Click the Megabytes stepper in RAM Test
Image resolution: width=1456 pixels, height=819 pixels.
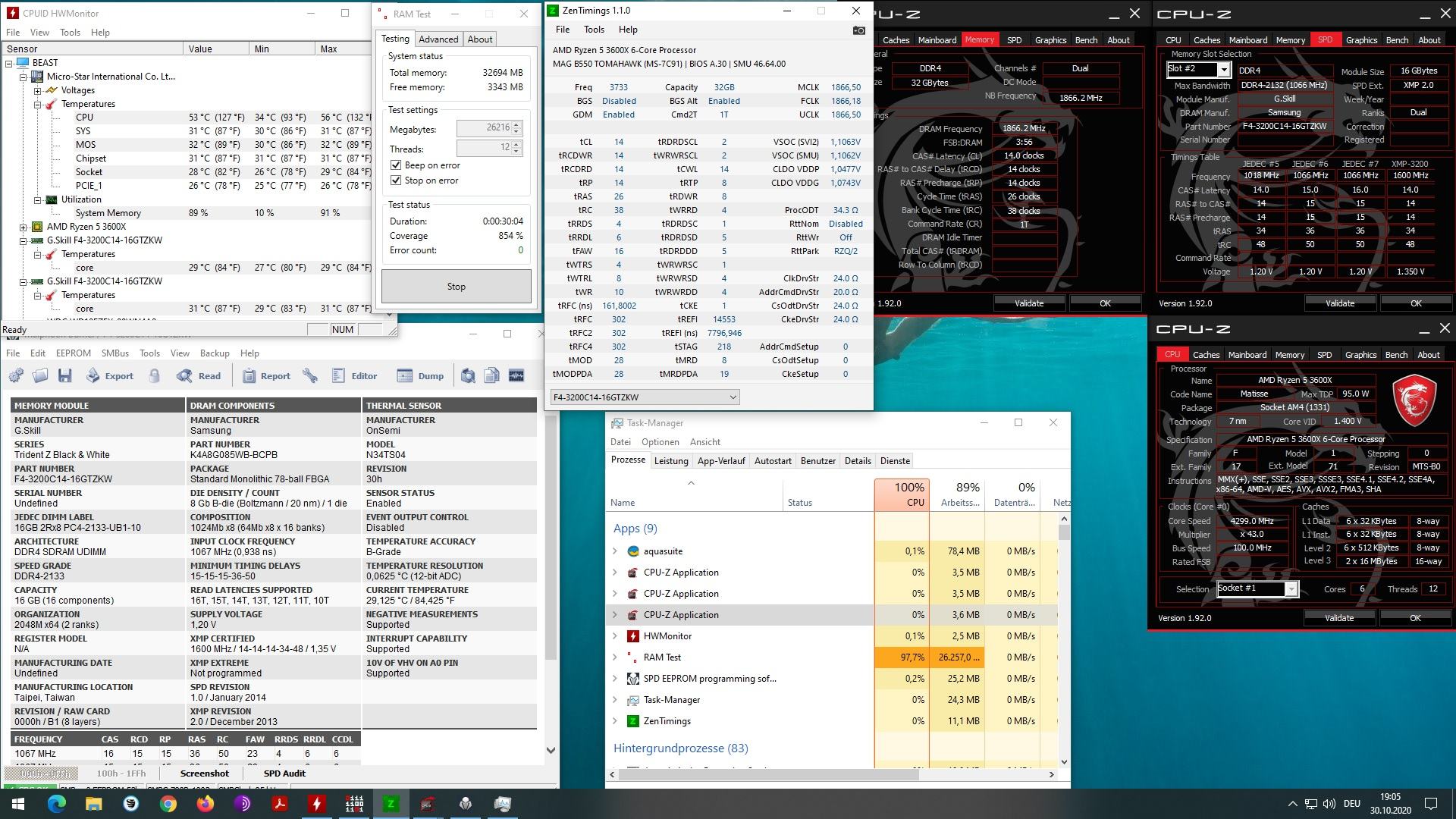point(516,129)
